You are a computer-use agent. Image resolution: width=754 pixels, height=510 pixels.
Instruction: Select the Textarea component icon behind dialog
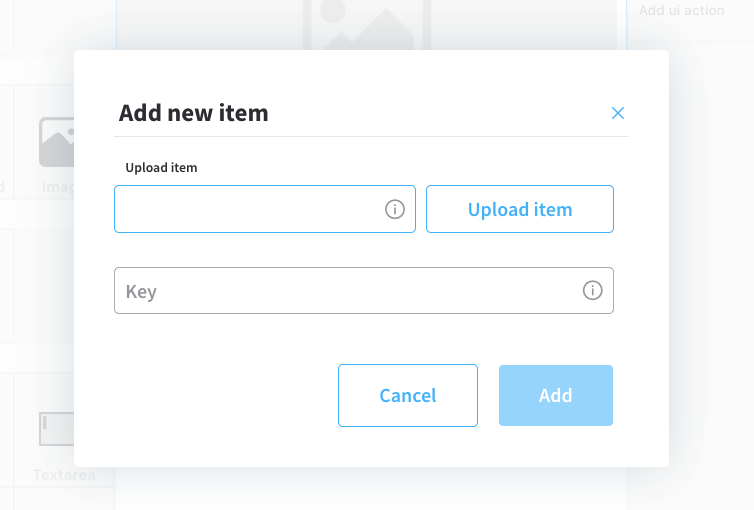[57, 429]
